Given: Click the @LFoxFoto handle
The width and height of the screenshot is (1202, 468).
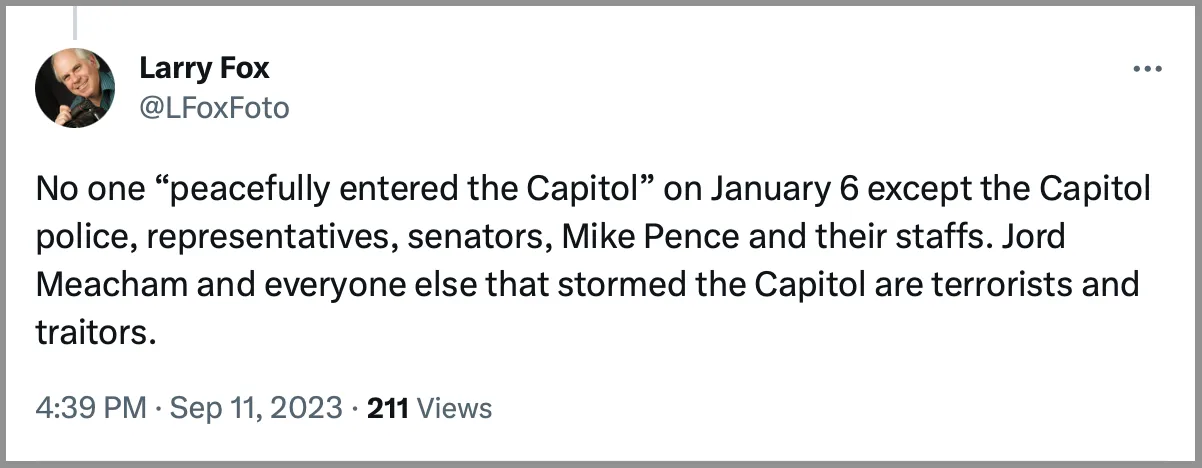Looking at the screenshot, I should (214, 108).
